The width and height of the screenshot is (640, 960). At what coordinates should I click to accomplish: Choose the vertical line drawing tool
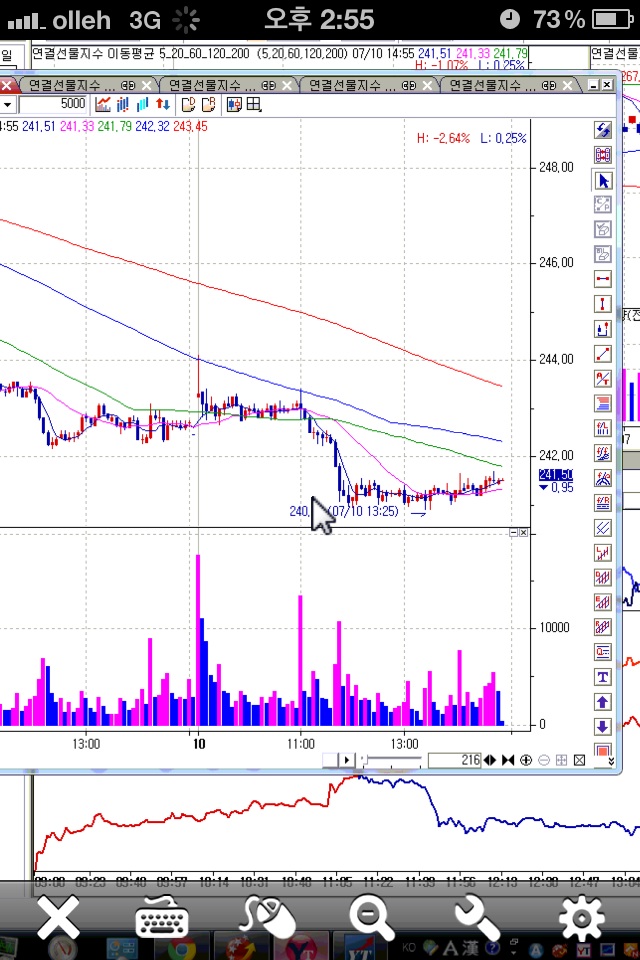point(603,303)
